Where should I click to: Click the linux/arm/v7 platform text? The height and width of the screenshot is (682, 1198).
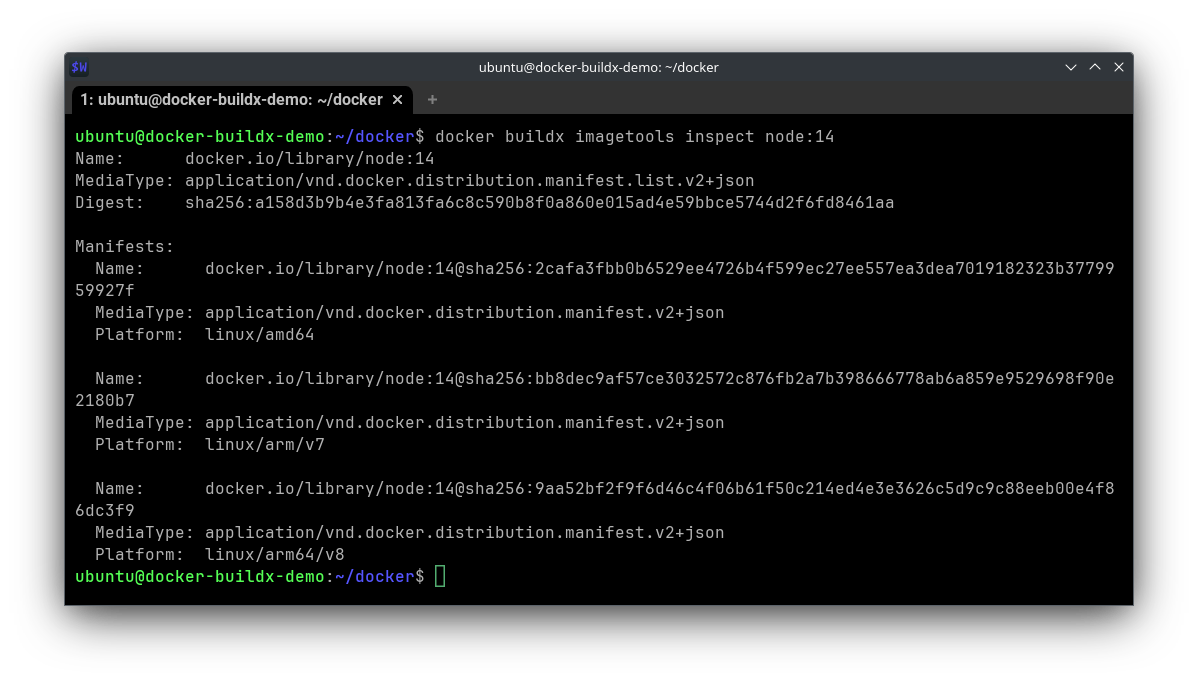click(264, 445)
